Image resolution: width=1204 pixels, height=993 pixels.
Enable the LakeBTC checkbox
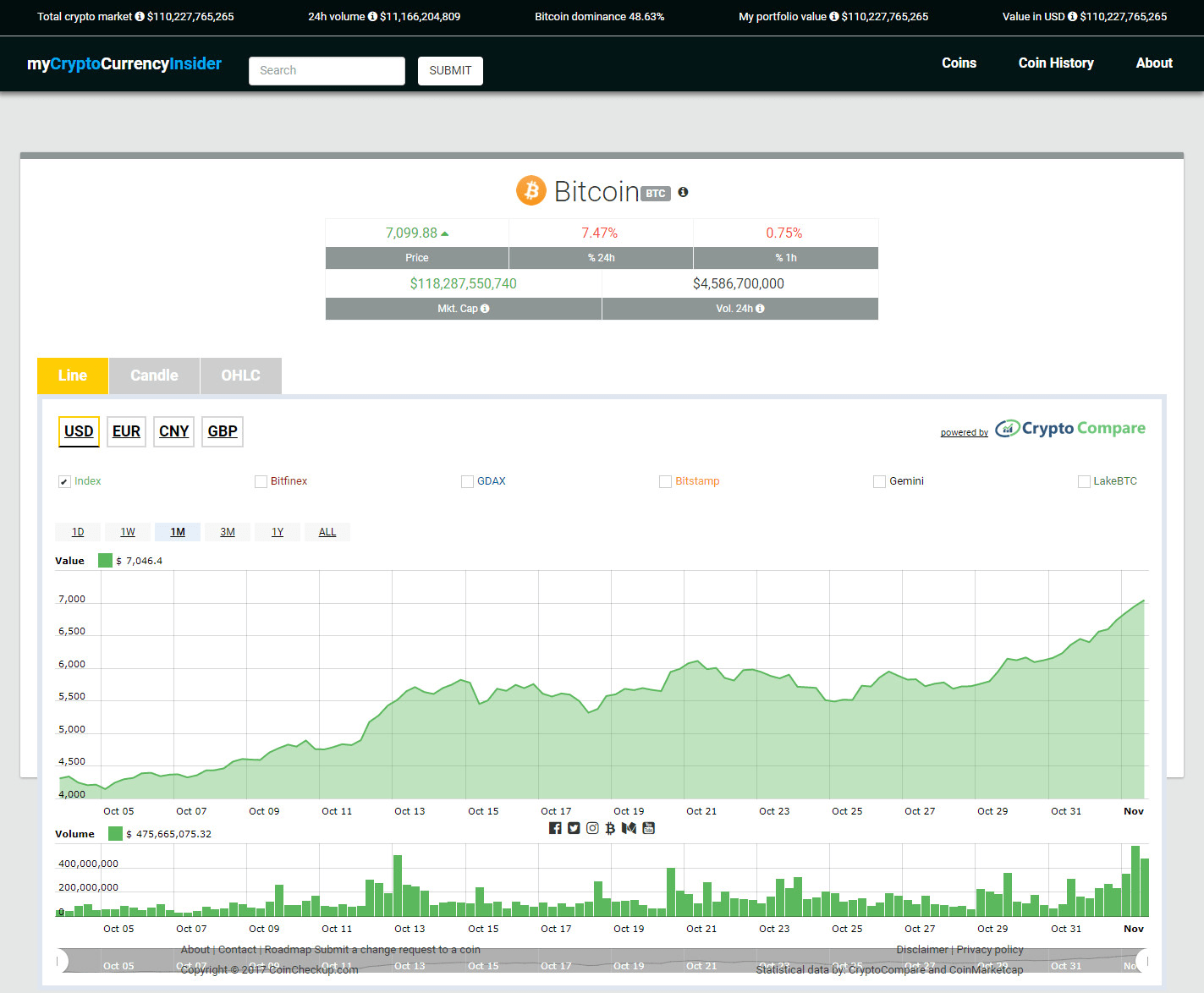tap(1084, 481)
